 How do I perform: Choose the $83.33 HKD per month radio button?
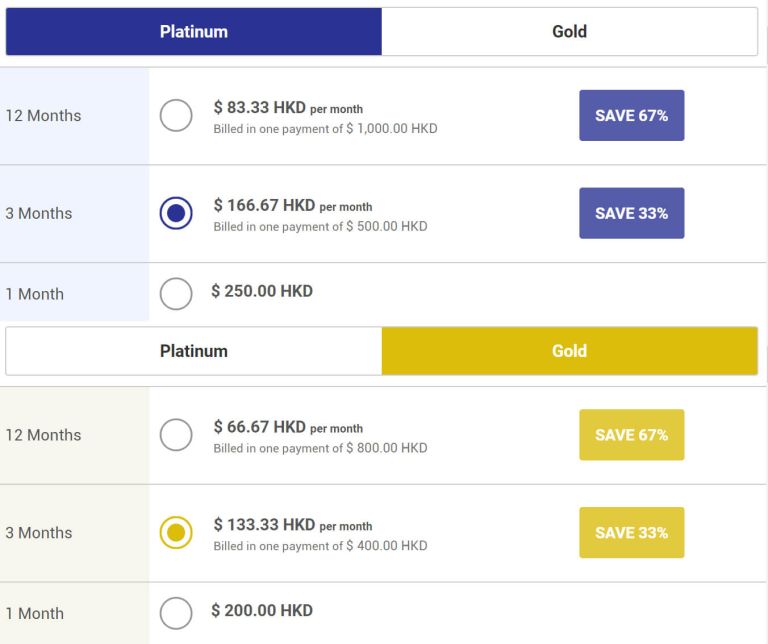click(176, 116)
